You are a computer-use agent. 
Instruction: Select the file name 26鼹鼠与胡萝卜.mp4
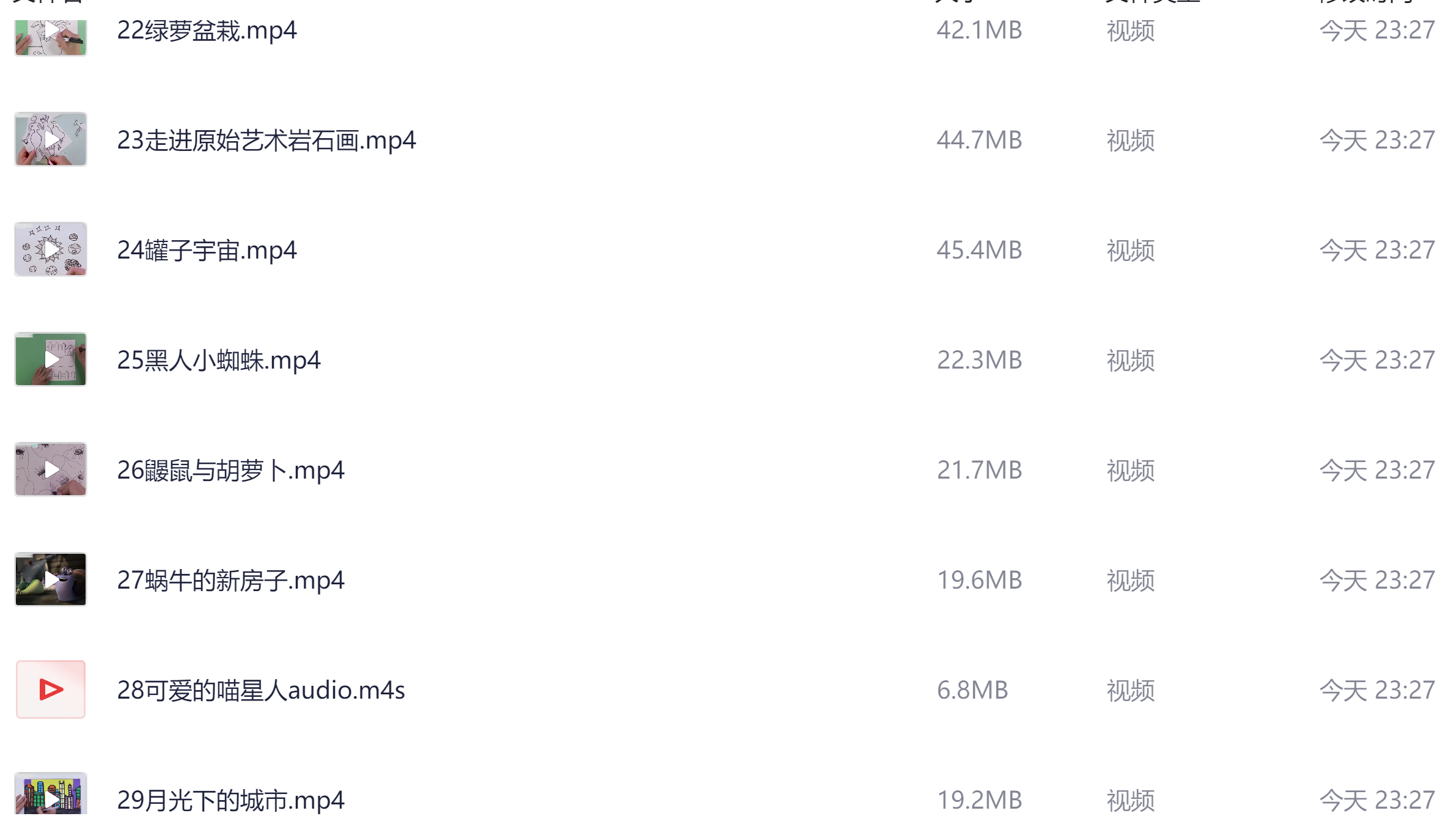[231, 469]
